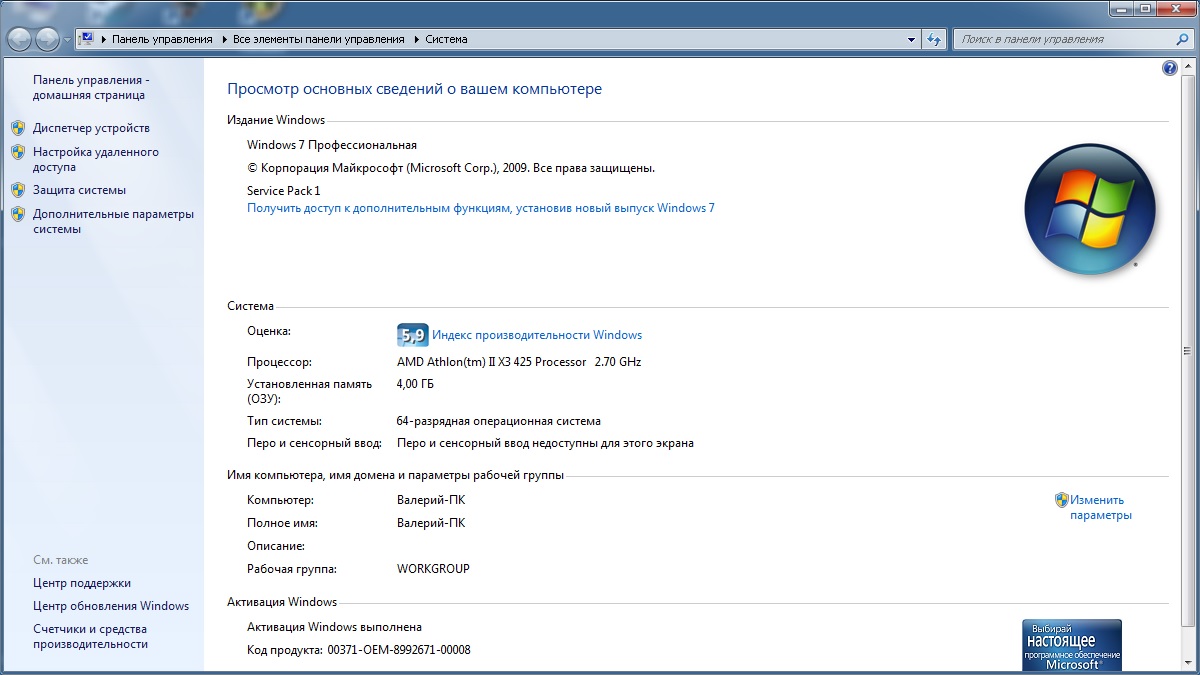Open 'Центр поддержки' link
The image size is (1200, 675).
(82, 583)
